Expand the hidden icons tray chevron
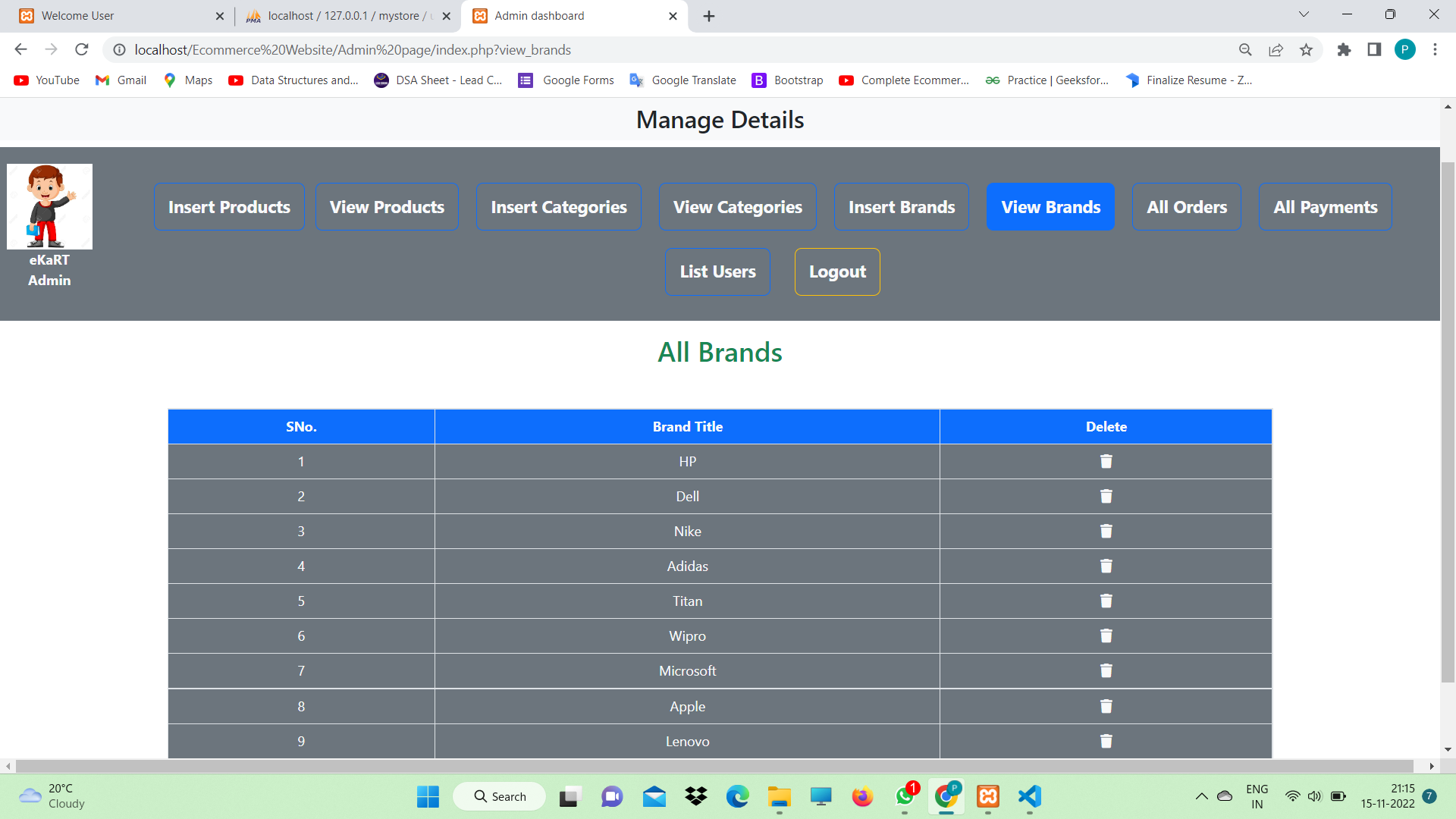Image resolution: width=1456 pixels, height=819 pixels. tap(1200, 797)
